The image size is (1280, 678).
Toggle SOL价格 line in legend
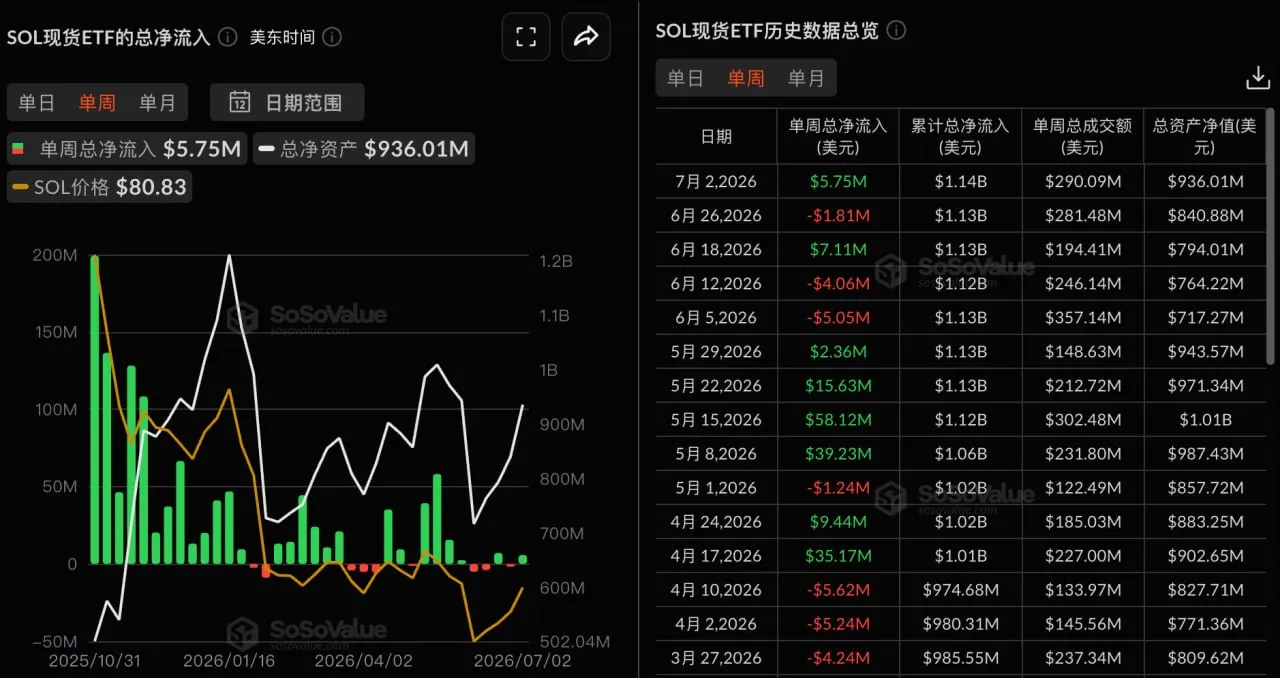pyautogui.click(x=99, y=186)
